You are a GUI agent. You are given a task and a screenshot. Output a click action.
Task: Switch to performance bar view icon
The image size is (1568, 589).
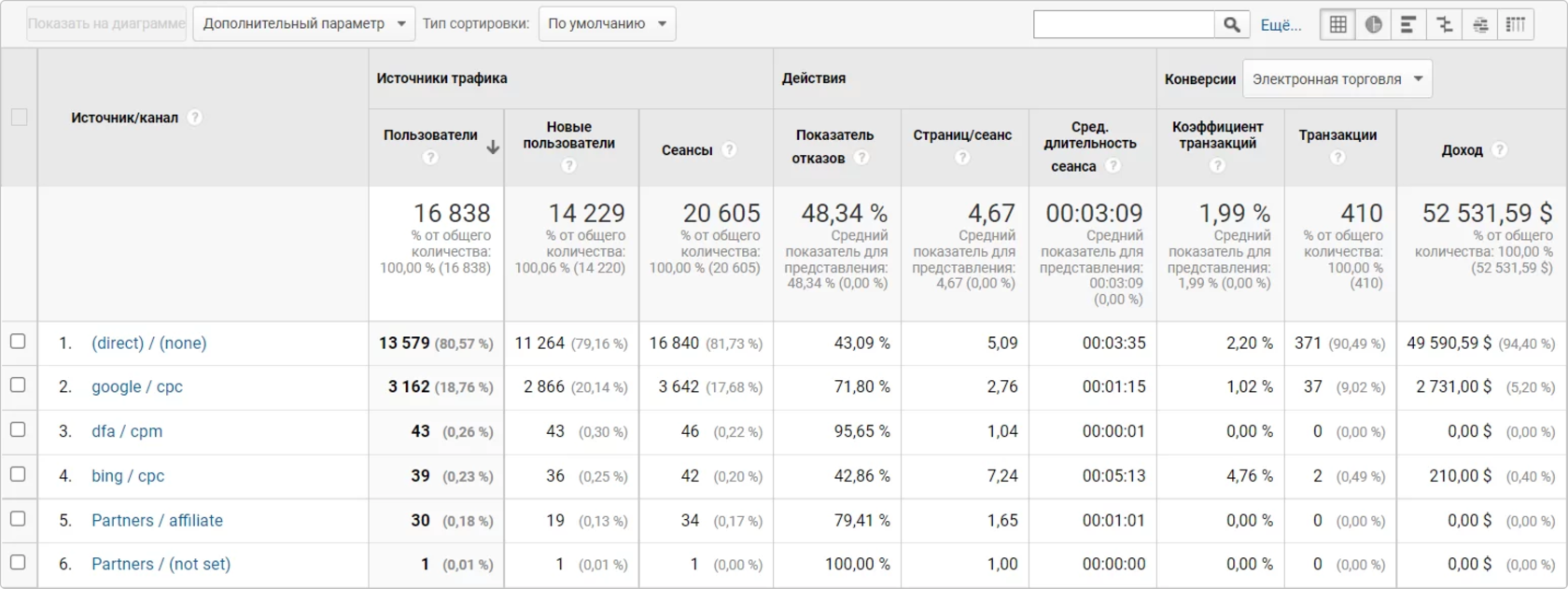[1408, 24]
